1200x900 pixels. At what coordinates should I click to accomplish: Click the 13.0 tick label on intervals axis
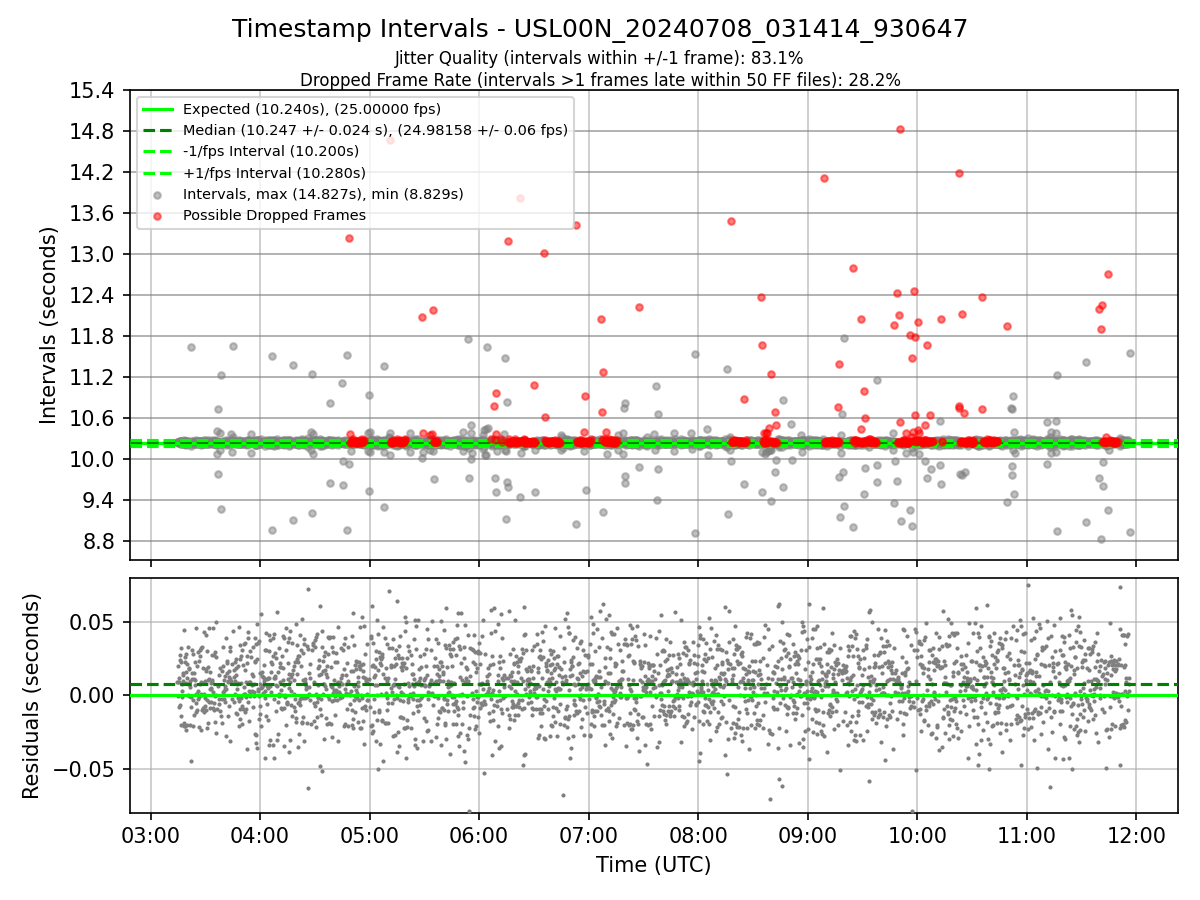93,255
